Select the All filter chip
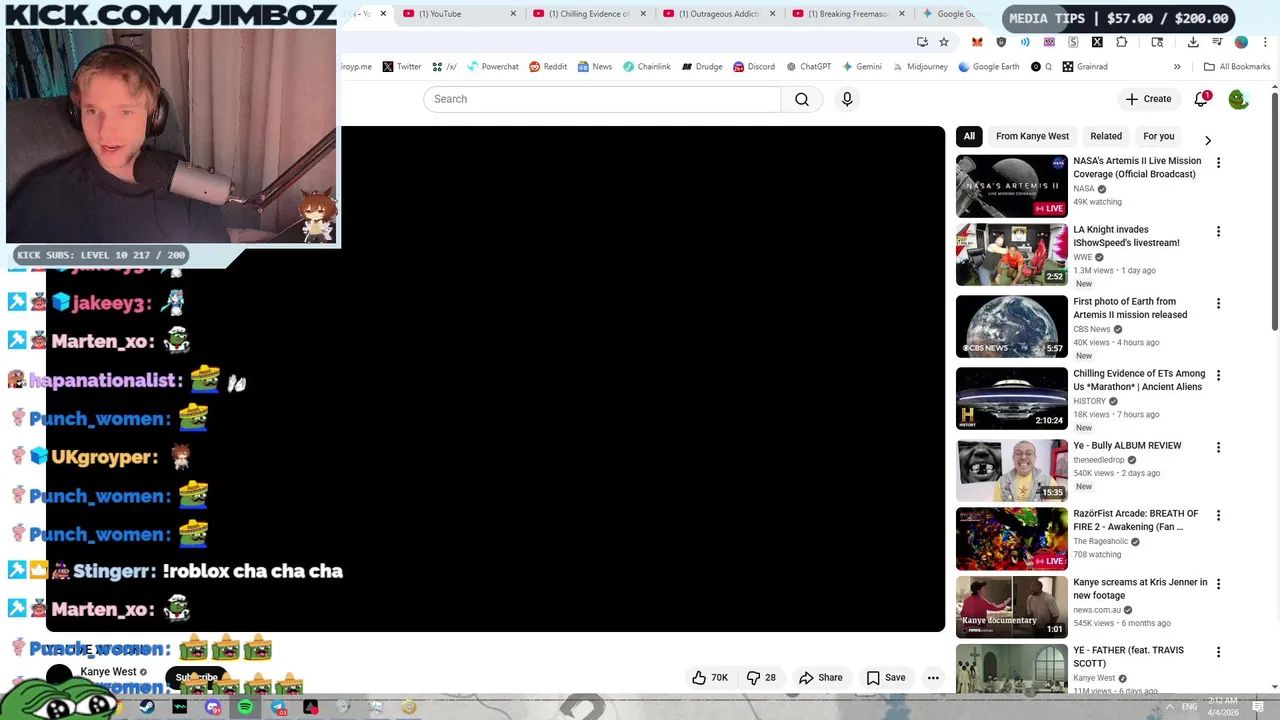This screenshot has height=720, width=1280. click(969, 136)
